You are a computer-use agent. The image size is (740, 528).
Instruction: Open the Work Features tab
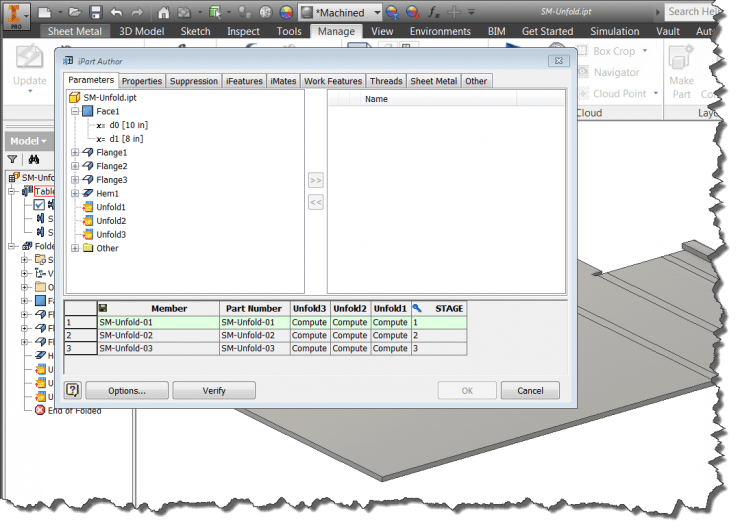coord(333,81)
